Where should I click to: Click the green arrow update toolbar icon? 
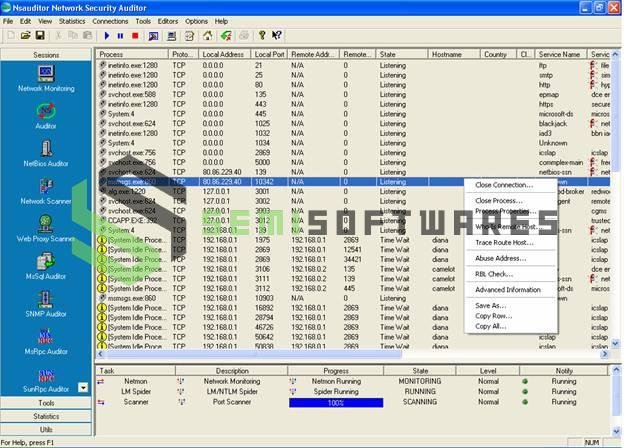click(x=226, y=36)
